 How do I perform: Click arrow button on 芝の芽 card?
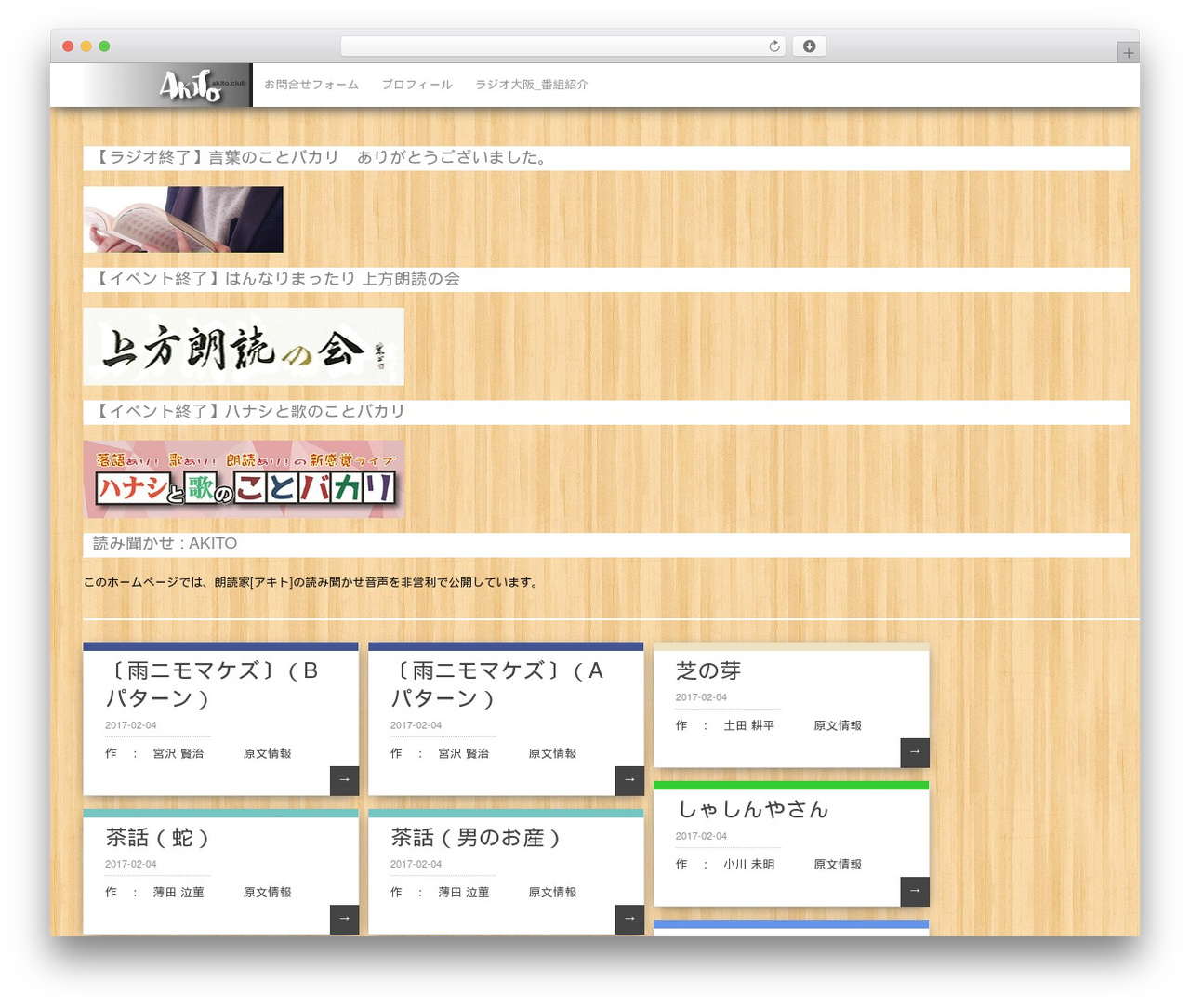(x=915, y=752)
